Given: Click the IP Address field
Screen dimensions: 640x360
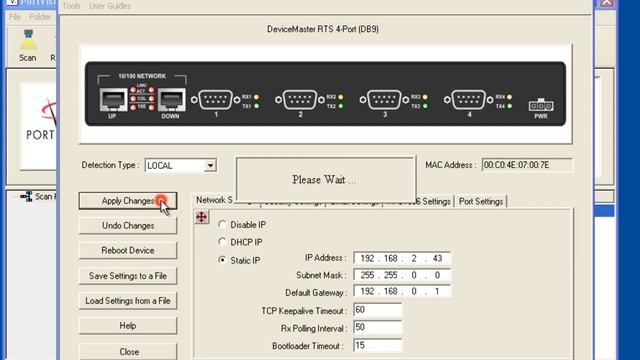Looking at the screenshot, I should [402, 258].
